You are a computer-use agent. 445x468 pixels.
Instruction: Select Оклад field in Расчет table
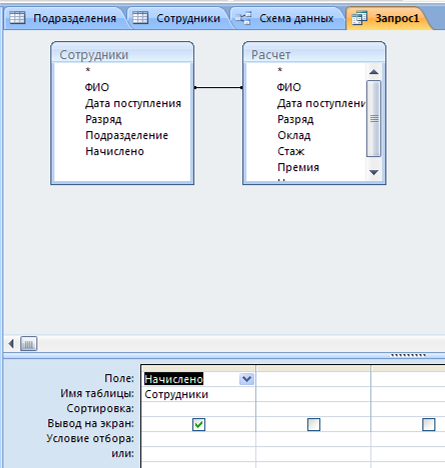pyautogui.click(x=294, y=135)
